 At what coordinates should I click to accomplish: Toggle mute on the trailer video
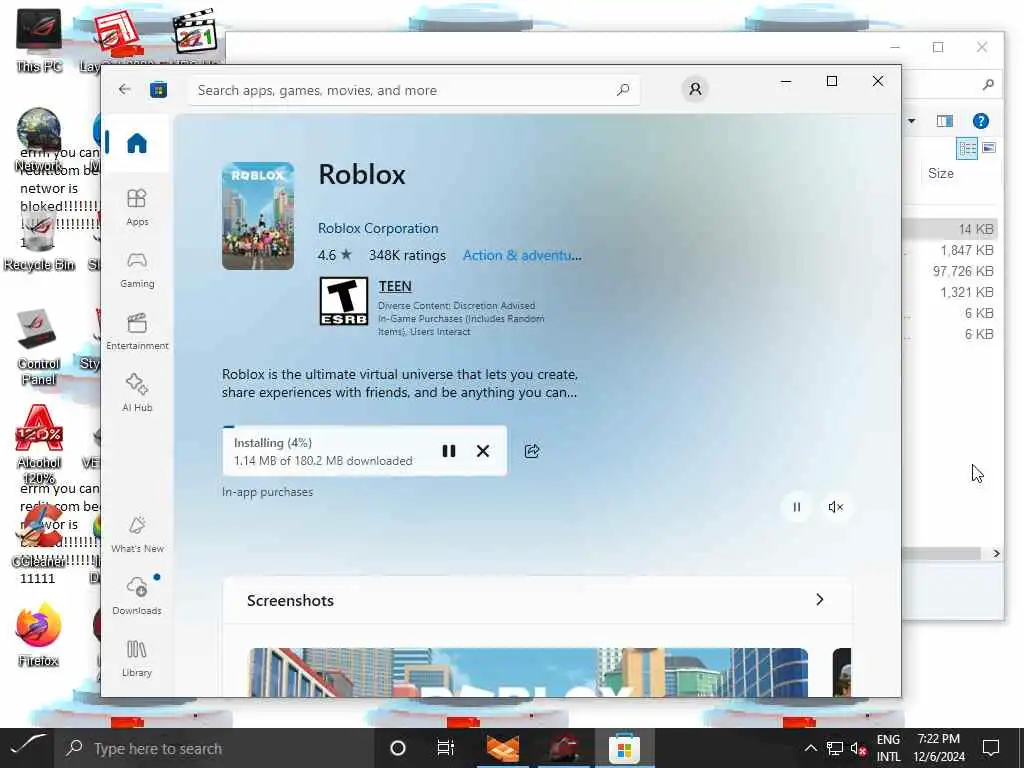(836, 507)
